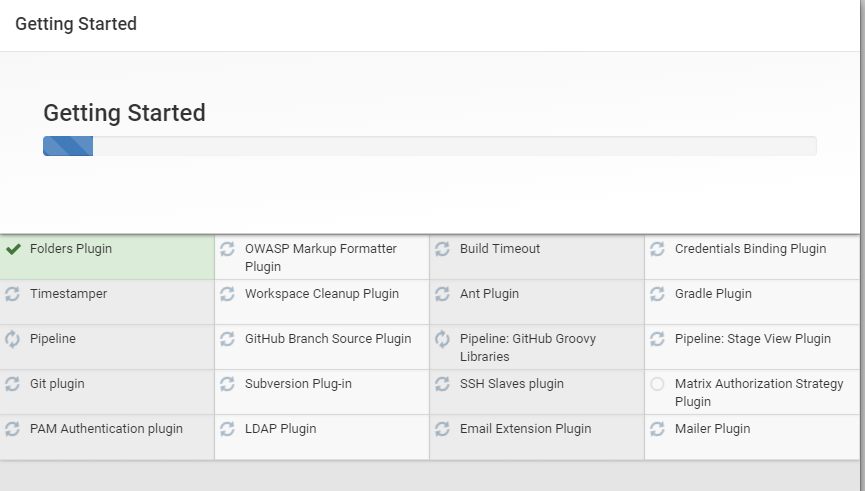Image resolution: width=865 pixels, height=491 pixels.
Task: Click the sync icon beside Build Timeout
Action: pyautogui.click(x=442, y=249)
